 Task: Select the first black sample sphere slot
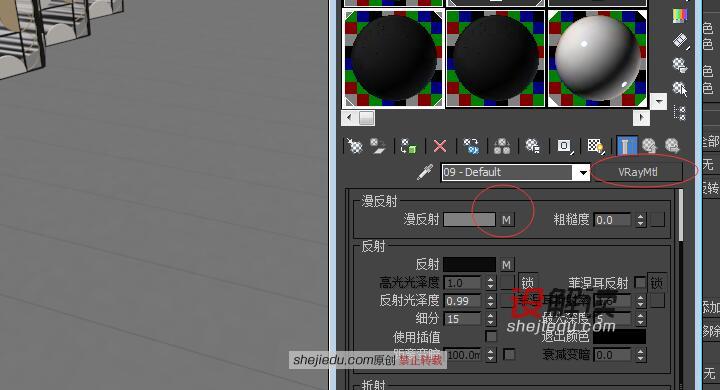coord(394,58)
